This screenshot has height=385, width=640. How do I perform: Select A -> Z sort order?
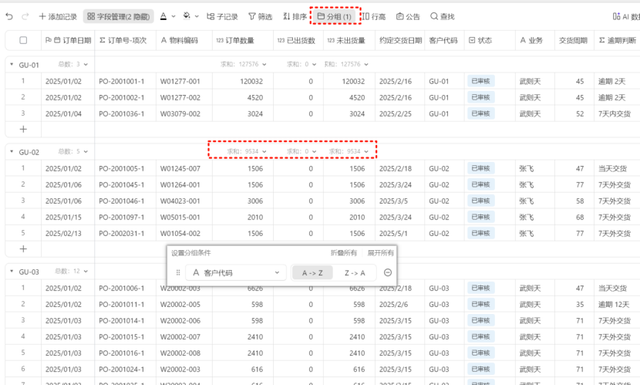click(312, 273)
